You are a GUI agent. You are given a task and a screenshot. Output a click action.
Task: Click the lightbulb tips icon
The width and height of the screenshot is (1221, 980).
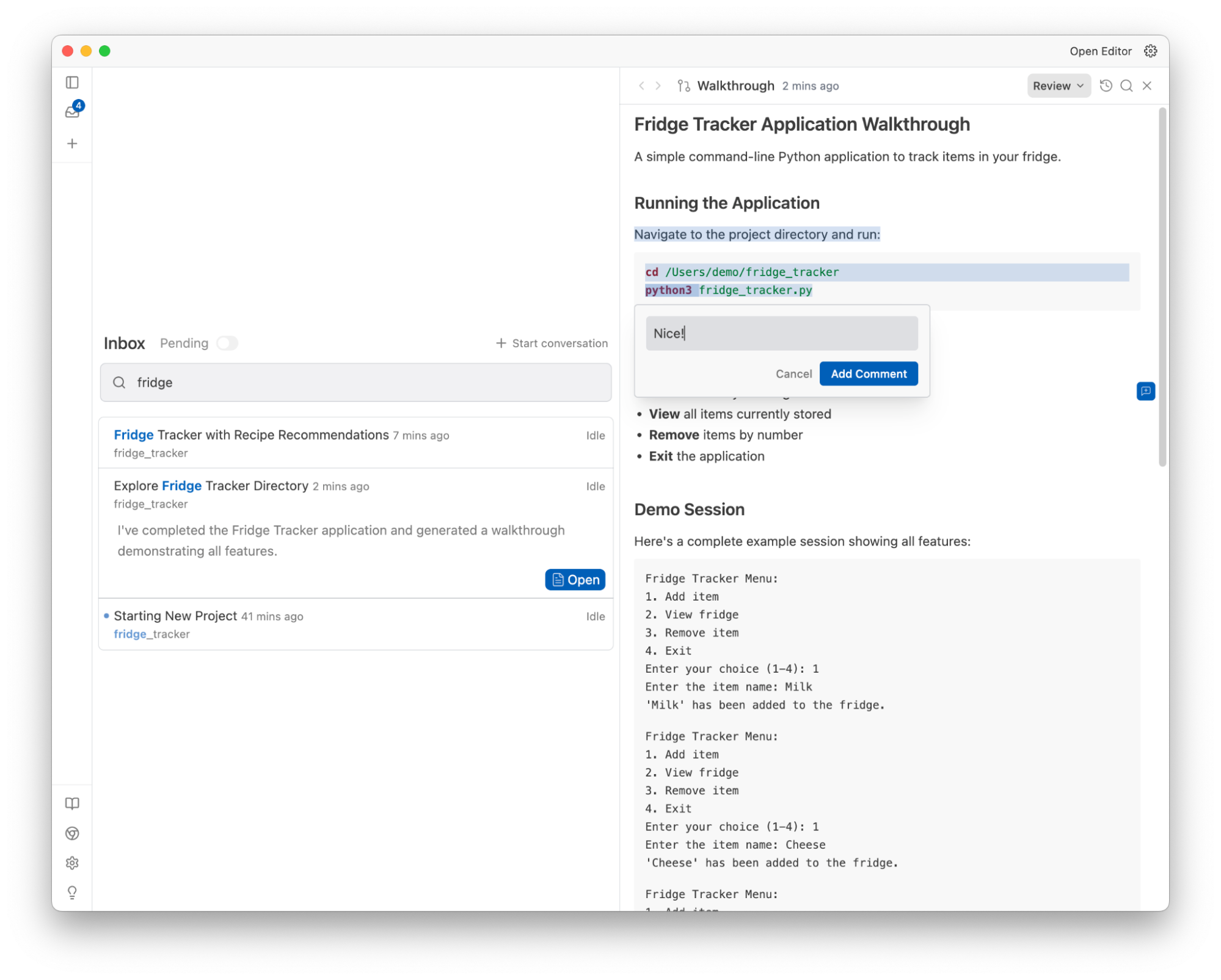click(x=72, y=893)
